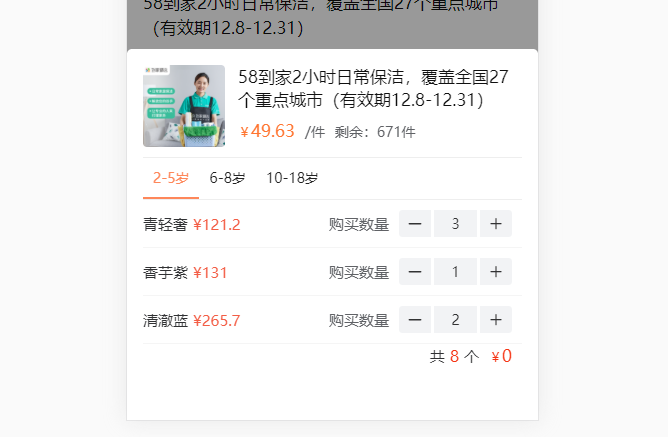Click the 清澈蓝 quantity input showing 2
Image resolution: width=668 pixels, height=437 pixels.
pos(455,319)
